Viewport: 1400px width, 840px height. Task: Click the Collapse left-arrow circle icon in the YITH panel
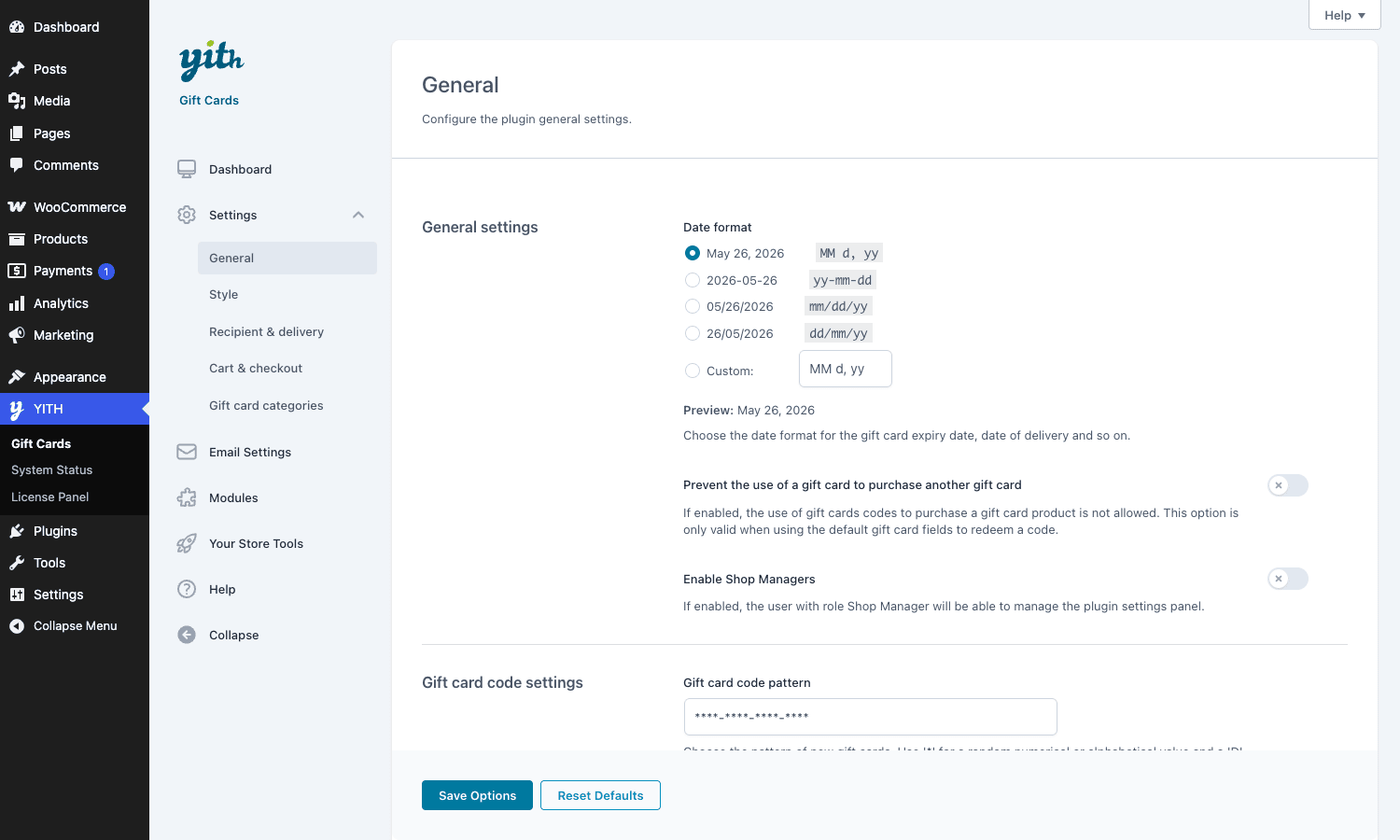pyautogui.click(x=187, y=635)
